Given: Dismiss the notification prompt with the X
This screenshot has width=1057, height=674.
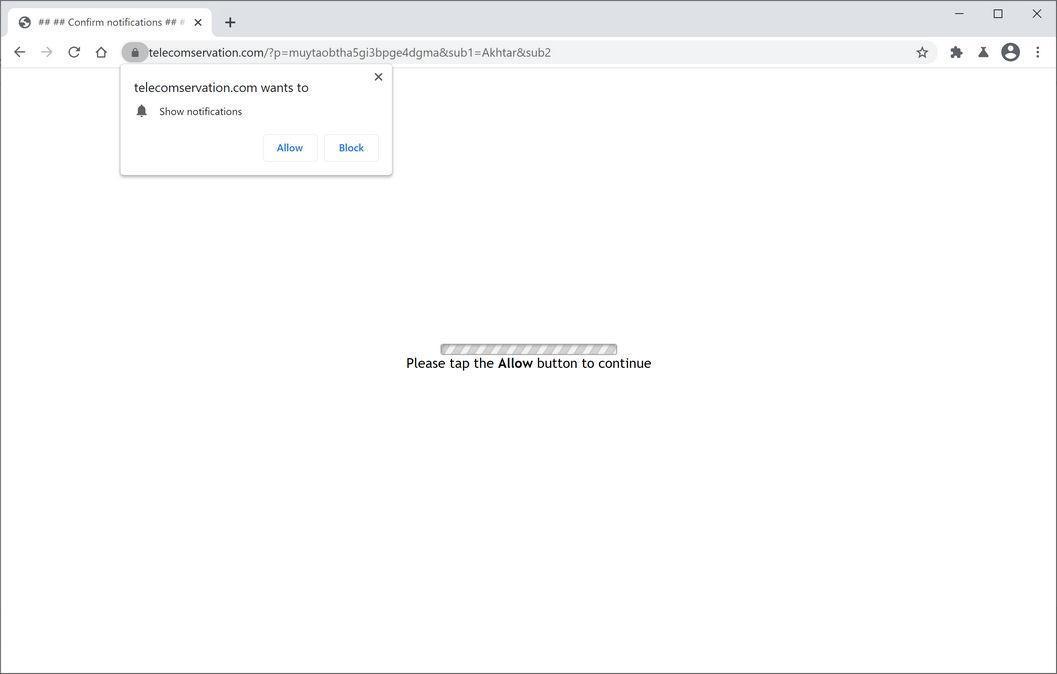Looking at the screenshot, I should pyautogui.click(x=378, y=76).
